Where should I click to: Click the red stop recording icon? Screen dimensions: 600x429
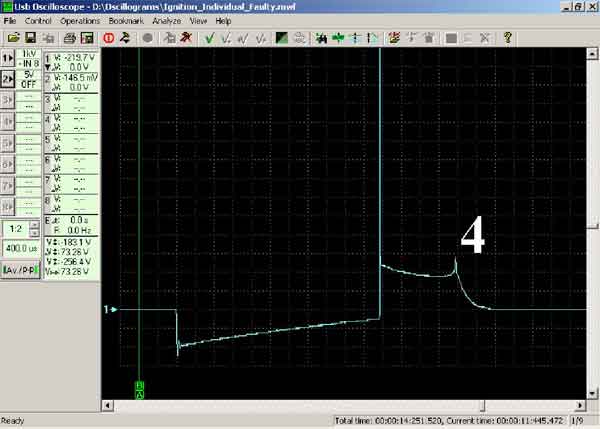click(109, 38)
